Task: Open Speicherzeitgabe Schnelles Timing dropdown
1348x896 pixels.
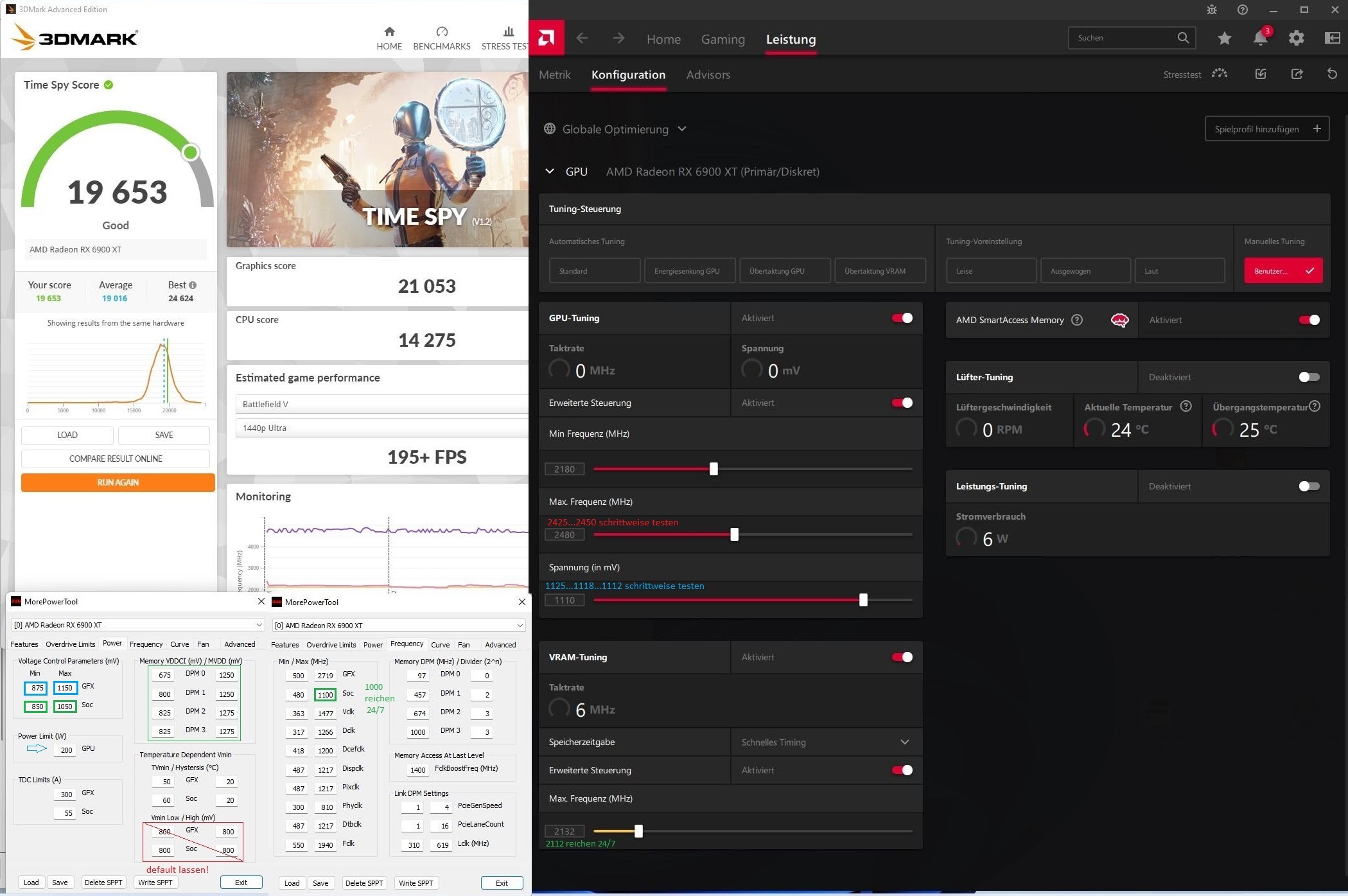Action: click(904, 742)
